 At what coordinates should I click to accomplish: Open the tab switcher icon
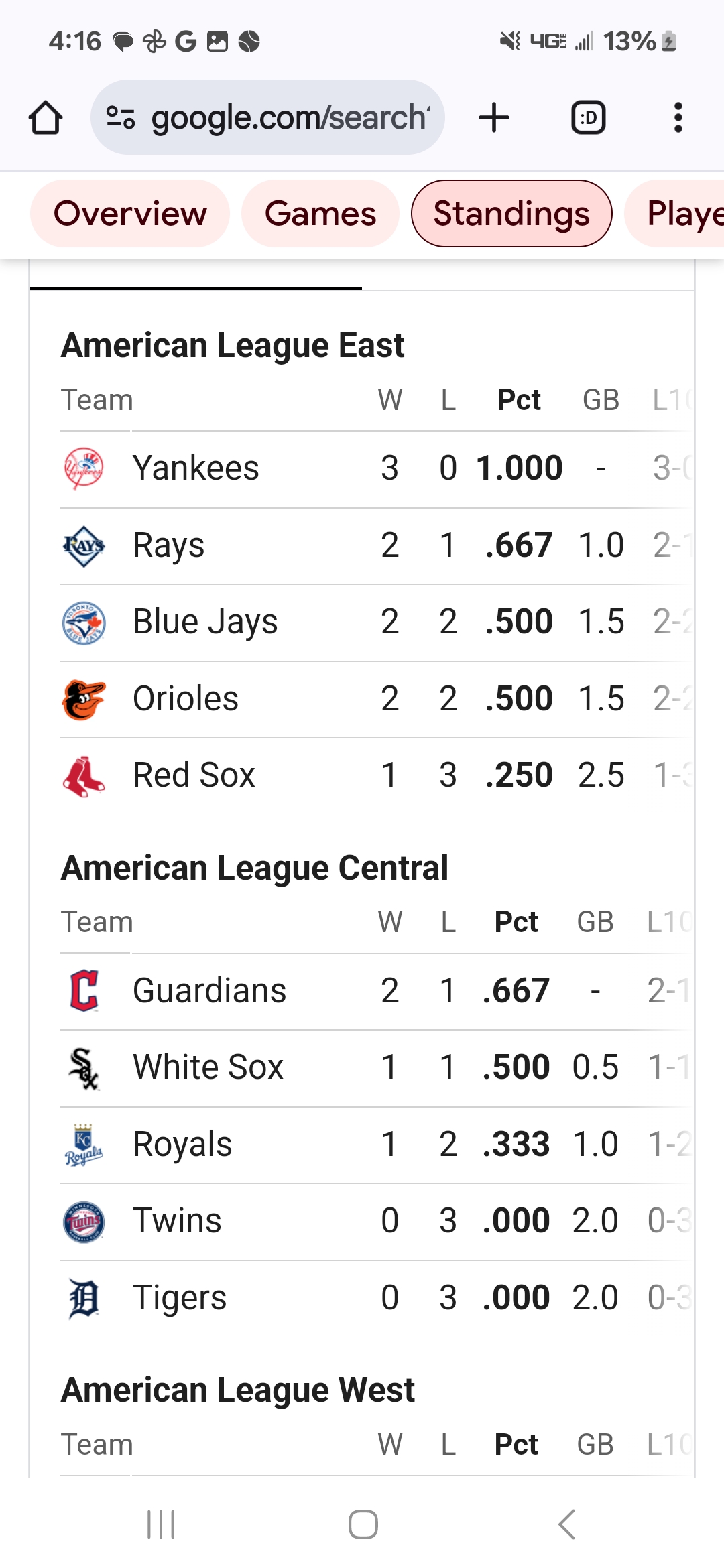coord(588,118)
